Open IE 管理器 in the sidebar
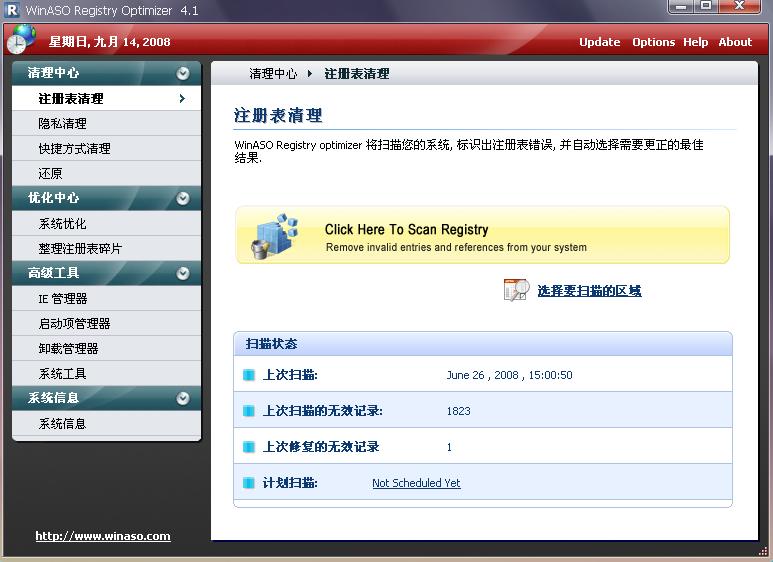Image resolution: width=773 pixels, height=562 pixels. point(106,298)
